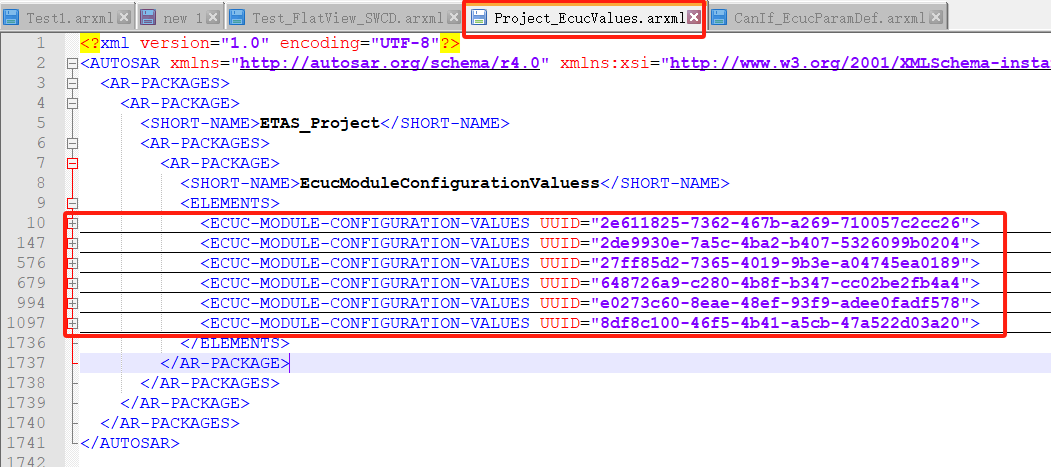Switch to the Test1.arxml tab
The width and height of the screenshot is (1051, 467).
(67, 17)
